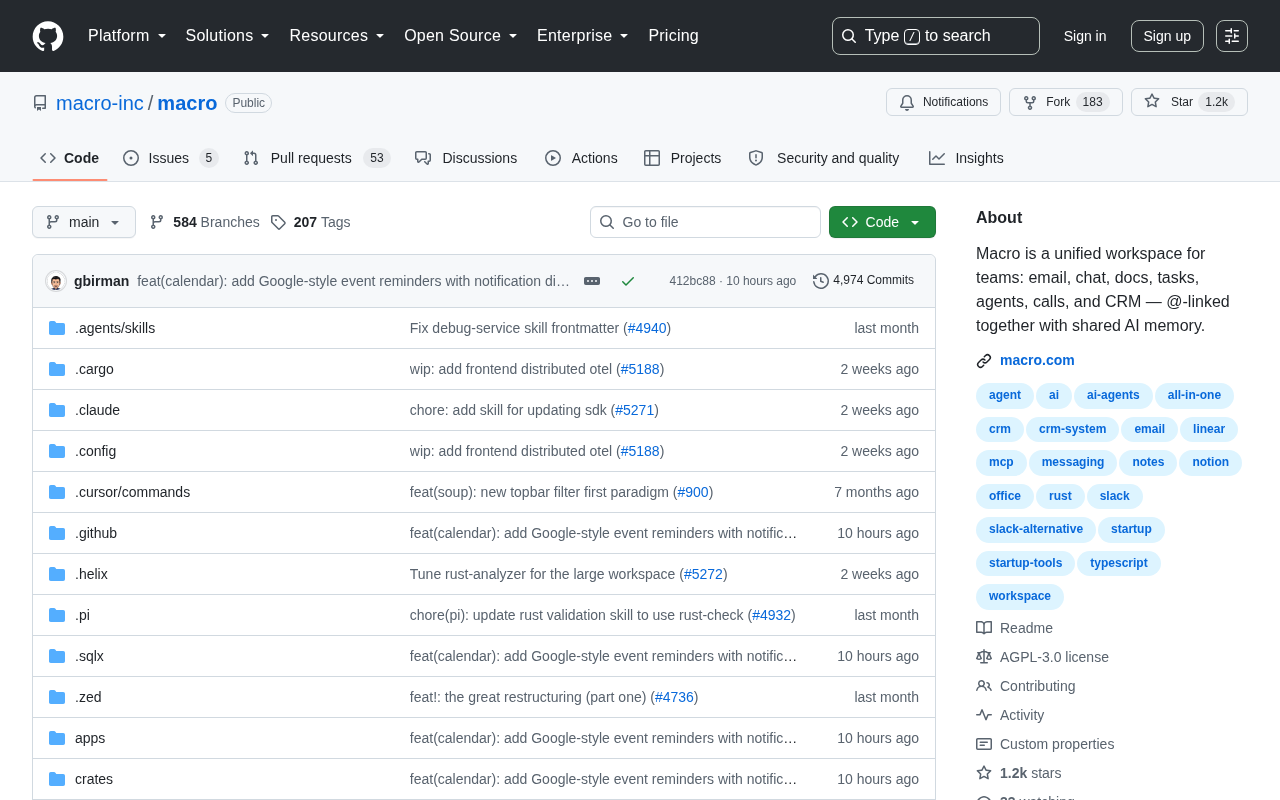Click gbirman's avatar thumbnail
This screenshot has height=800, width=1280.
56,281
